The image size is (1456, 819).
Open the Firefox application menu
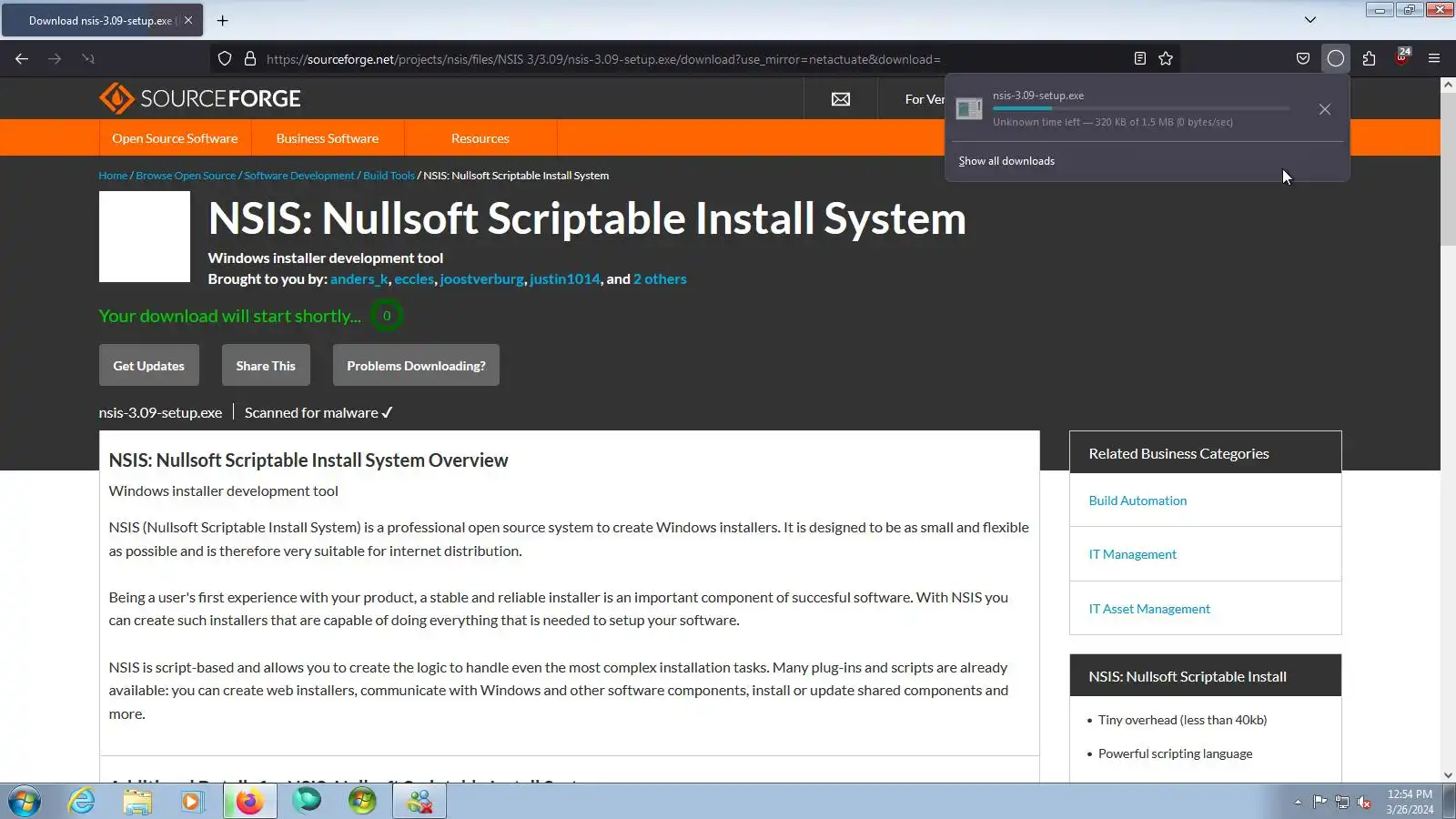[x=1434, y=59]
